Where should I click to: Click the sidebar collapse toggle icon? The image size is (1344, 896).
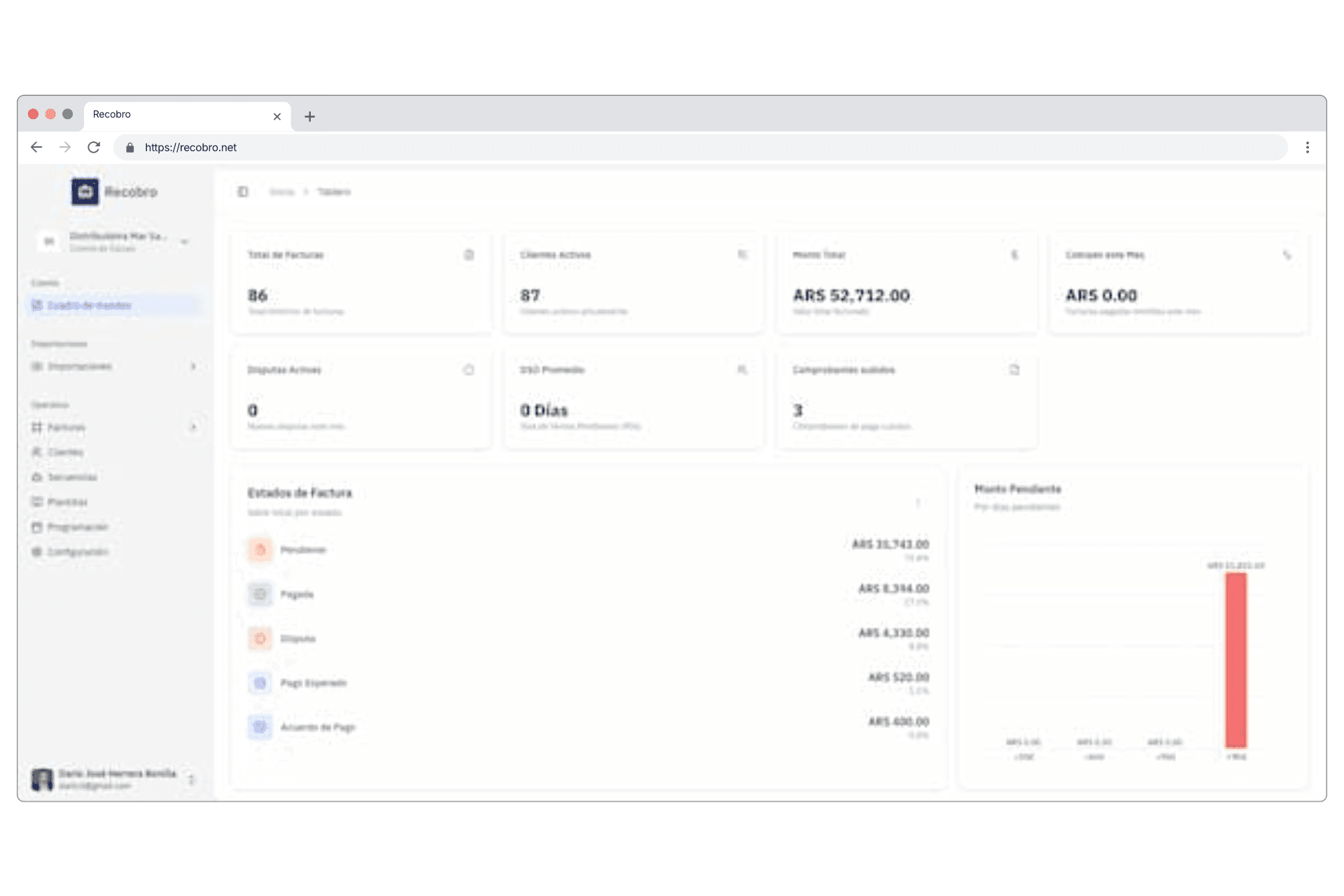coord(243,192)
